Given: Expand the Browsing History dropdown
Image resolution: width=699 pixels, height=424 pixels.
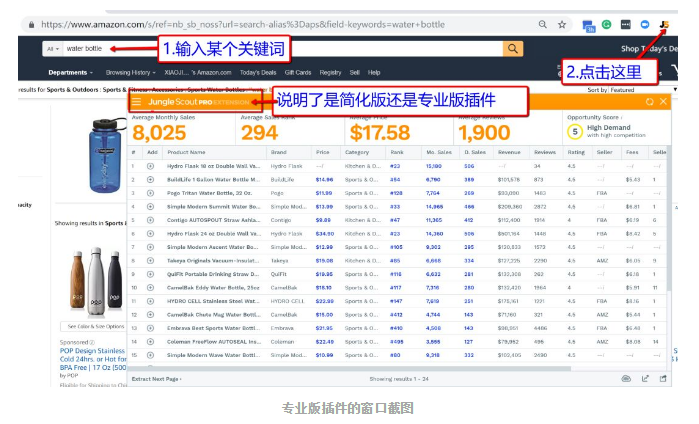Looking at the screenshot, I should point(131,72).
